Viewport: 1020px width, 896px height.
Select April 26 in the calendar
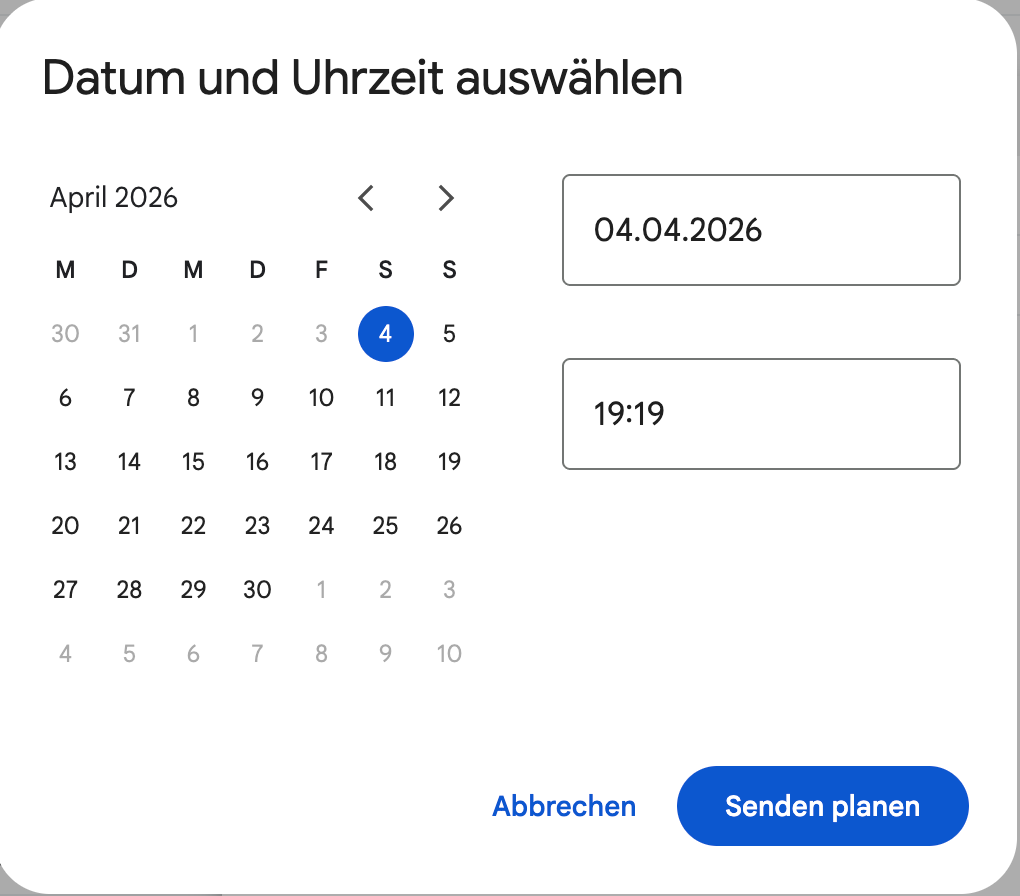click(x=449, y=526)
